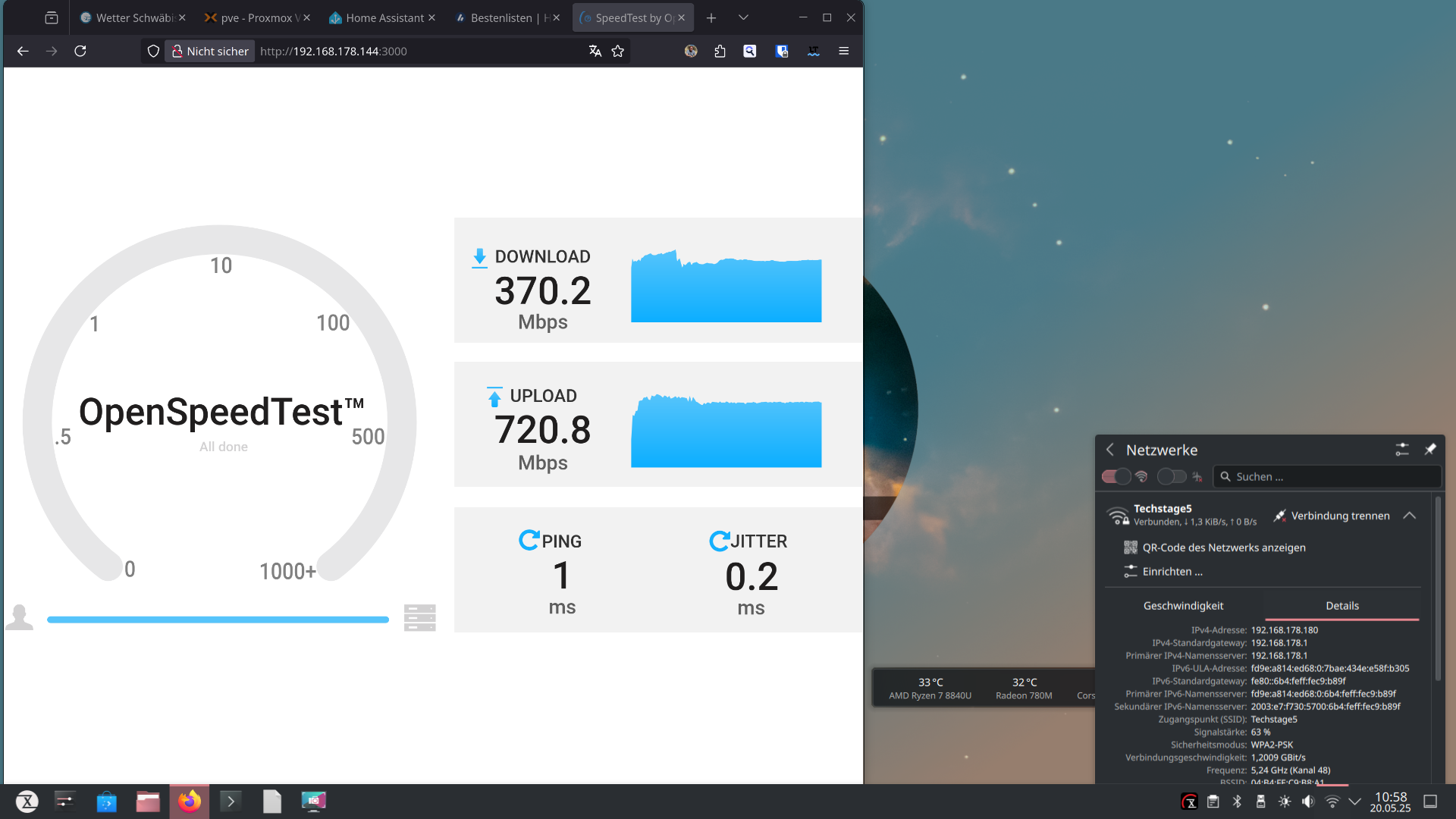Click the WPA2-PSK security mode value
Screen dimensions: 1456x819
pos(1272,745)
